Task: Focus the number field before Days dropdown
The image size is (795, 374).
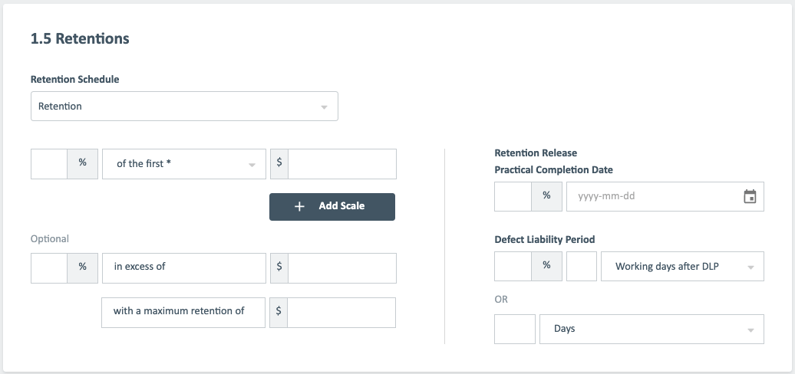Action: [x=515, y=329]
